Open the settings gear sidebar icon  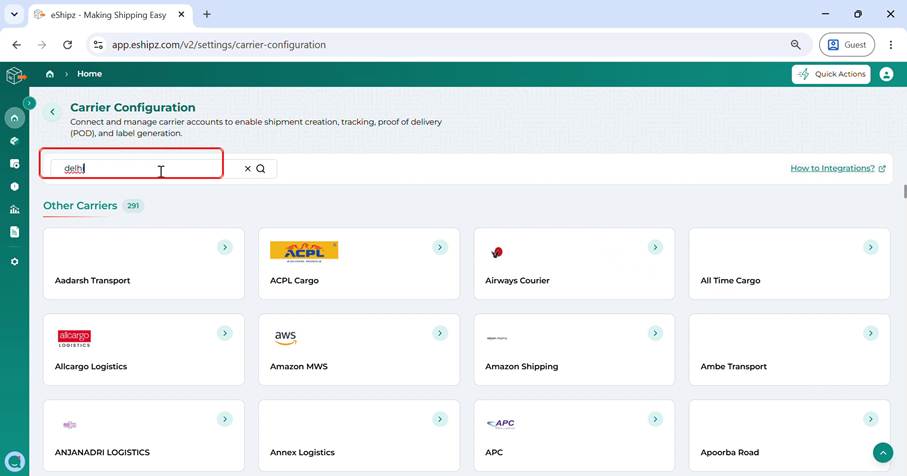click(x=14, y=261)
